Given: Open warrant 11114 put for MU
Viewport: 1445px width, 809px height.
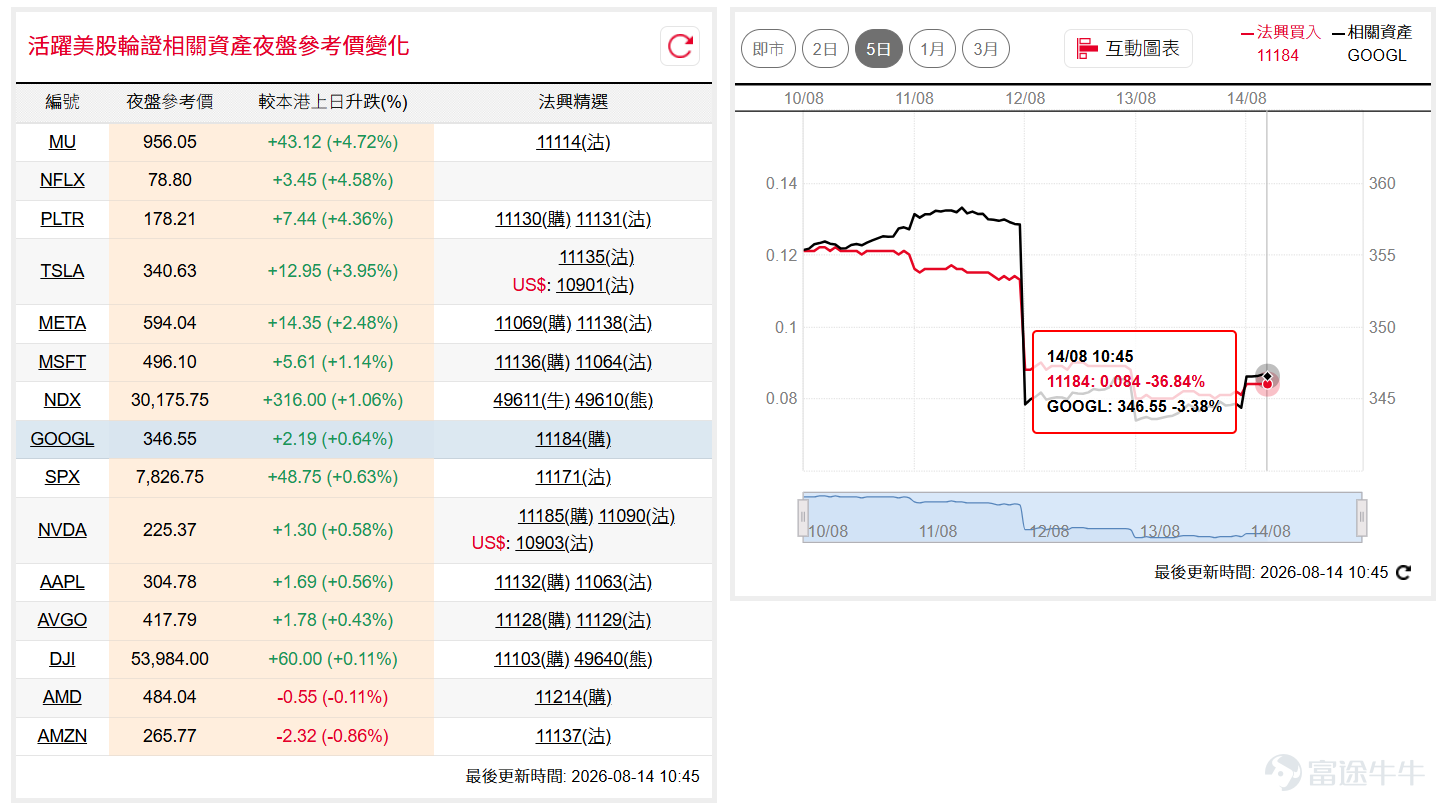Looking at the screenshot, I should coord(573,142).
